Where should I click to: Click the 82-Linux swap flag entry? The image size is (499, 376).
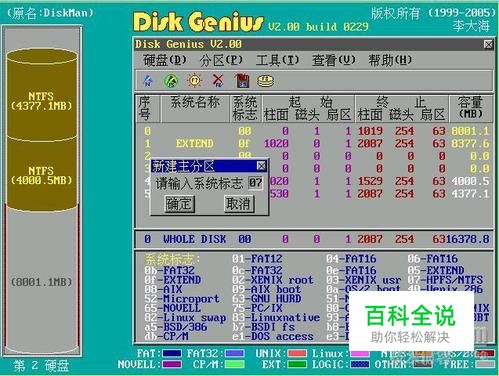[x=185, y=317]
